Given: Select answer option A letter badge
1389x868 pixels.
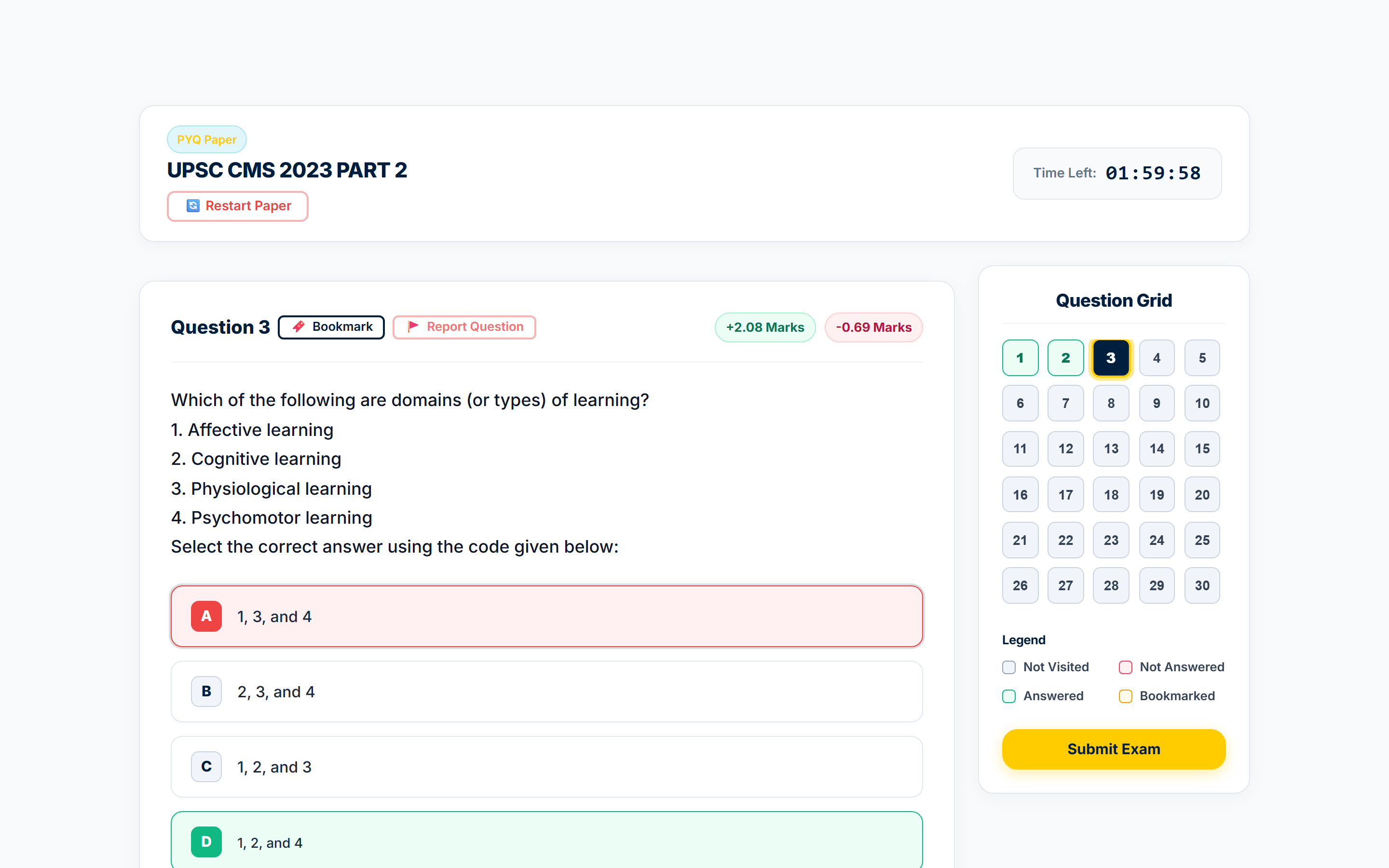Looking at the screenshot, I should point(206,616).
